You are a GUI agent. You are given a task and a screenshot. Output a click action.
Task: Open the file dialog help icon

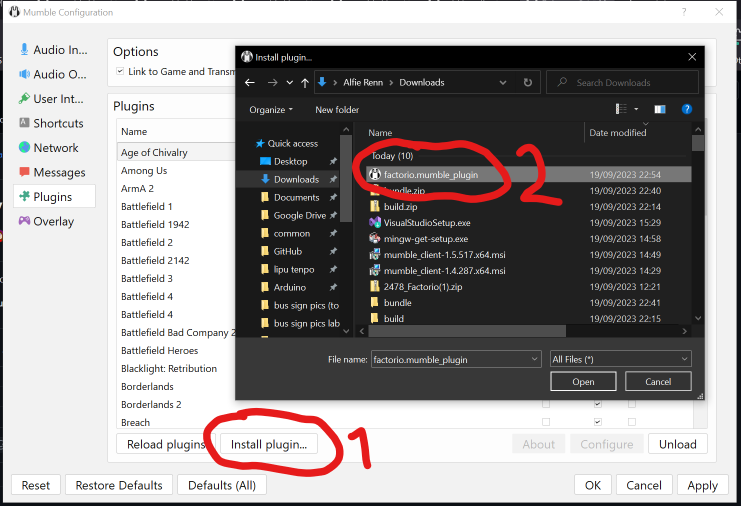coord(687,109)
